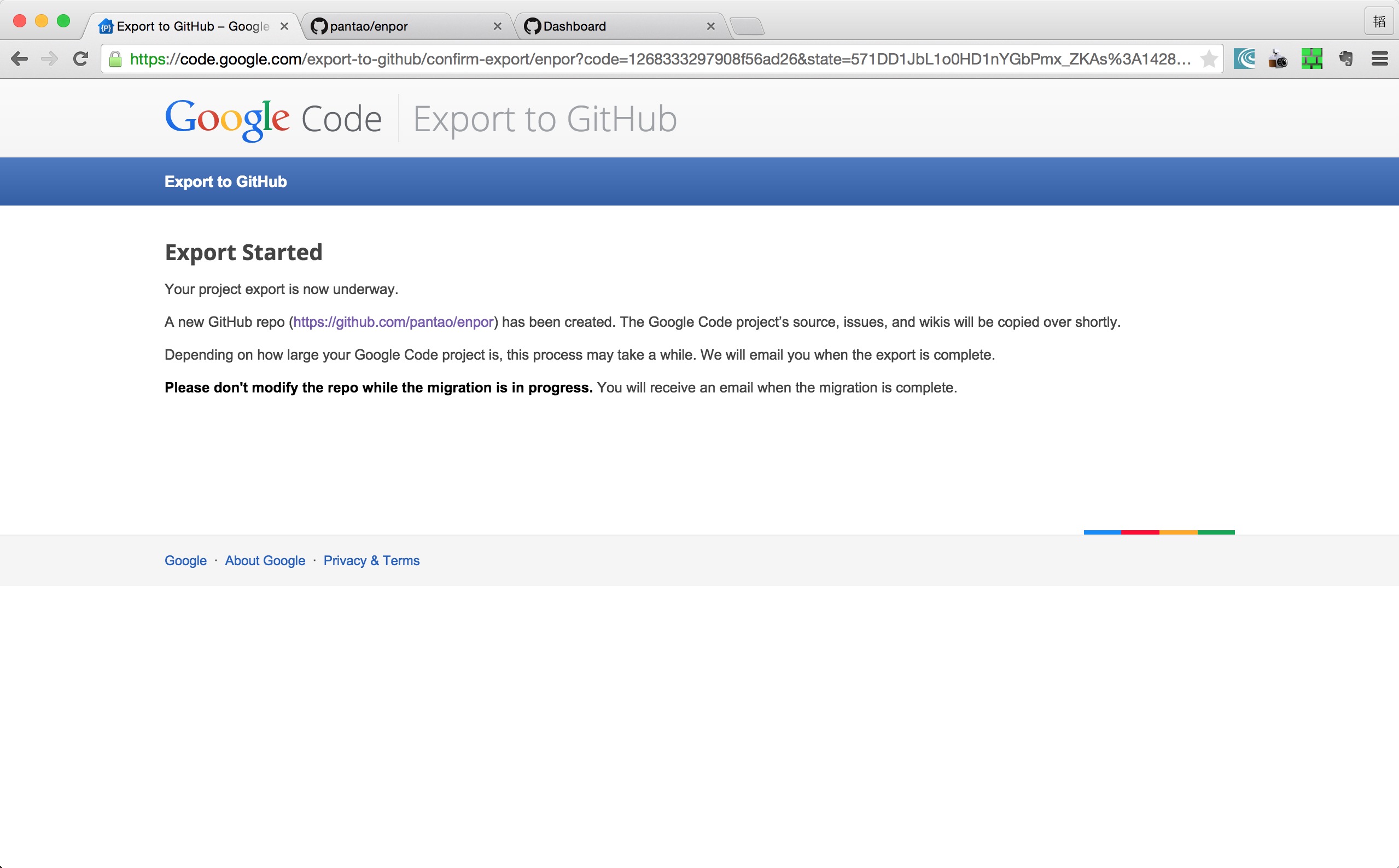Click the Google Code logo

point(273,119)
